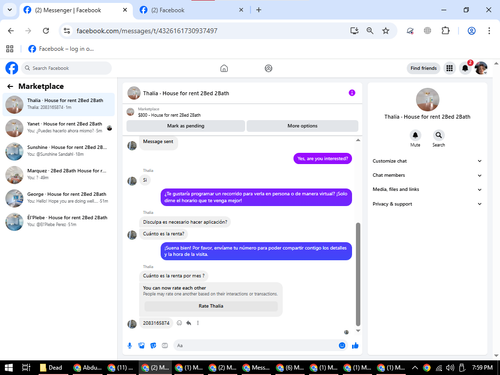This screenshot has width=500, height=375.
Task: Expand Customize chat section
Action: click(x=427, y=161)
